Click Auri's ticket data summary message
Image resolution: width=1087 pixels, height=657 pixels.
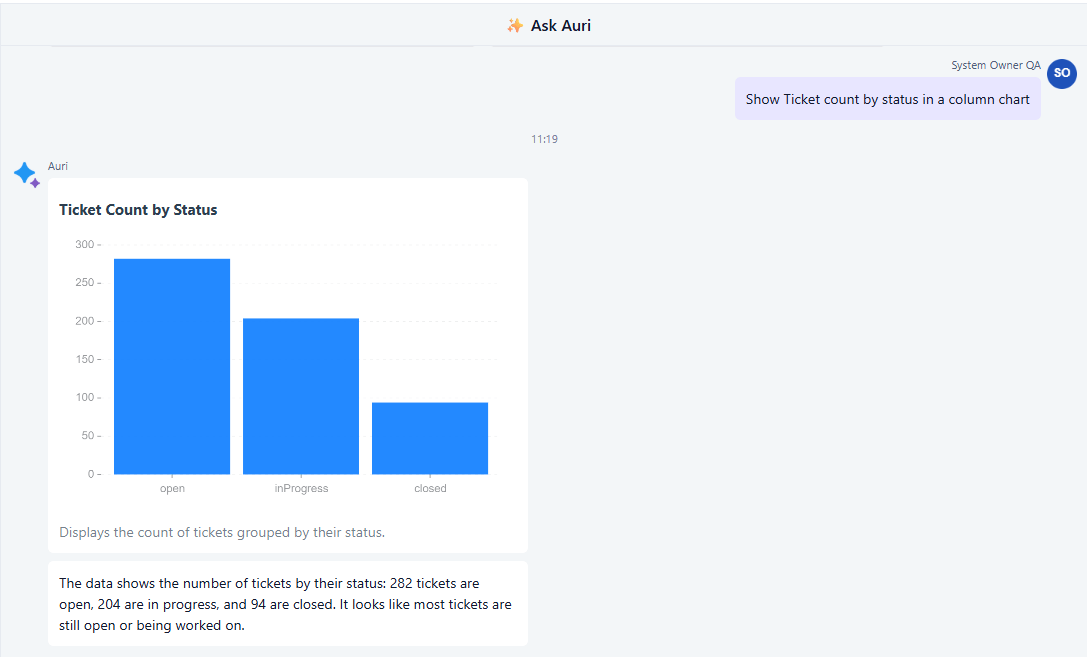[287, 604]
